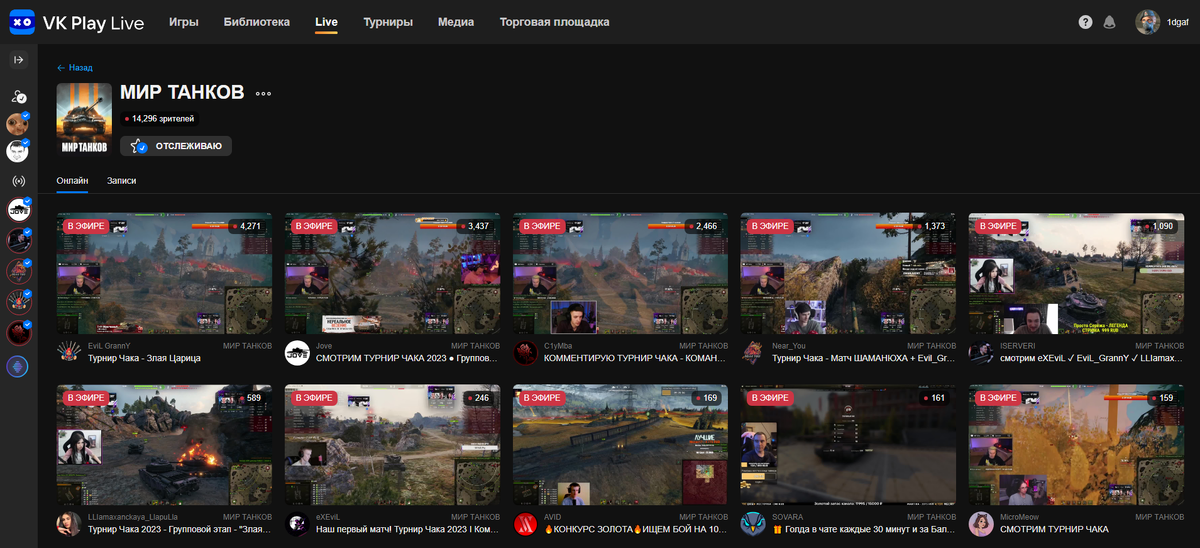The height and width of the screenshot is (548, 1200).
Task: Click the C1yMba channel avatar under its stream
Action: click(525, 352)
